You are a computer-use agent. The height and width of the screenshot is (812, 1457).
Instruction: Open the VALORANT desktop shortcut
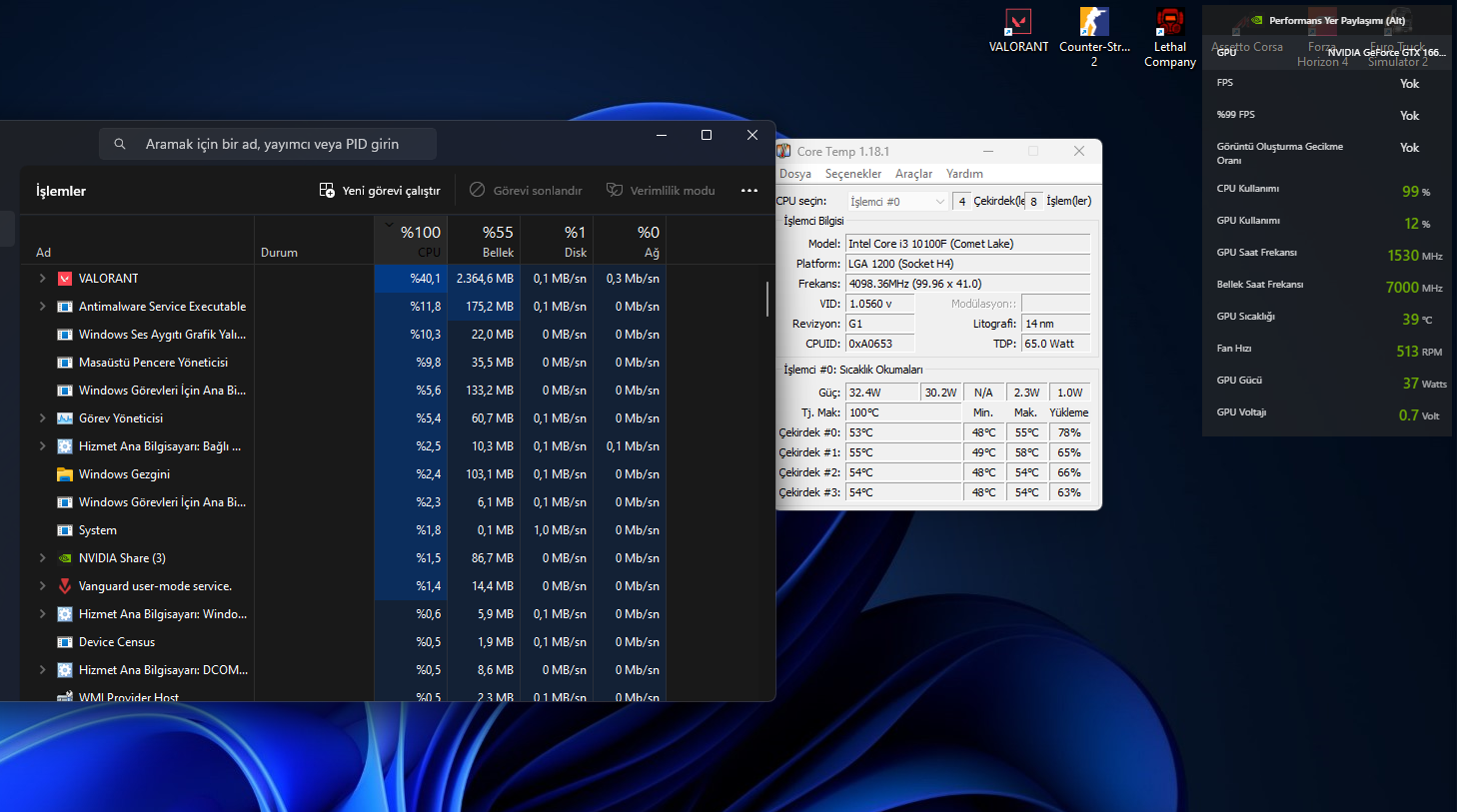coord(1018,30)
